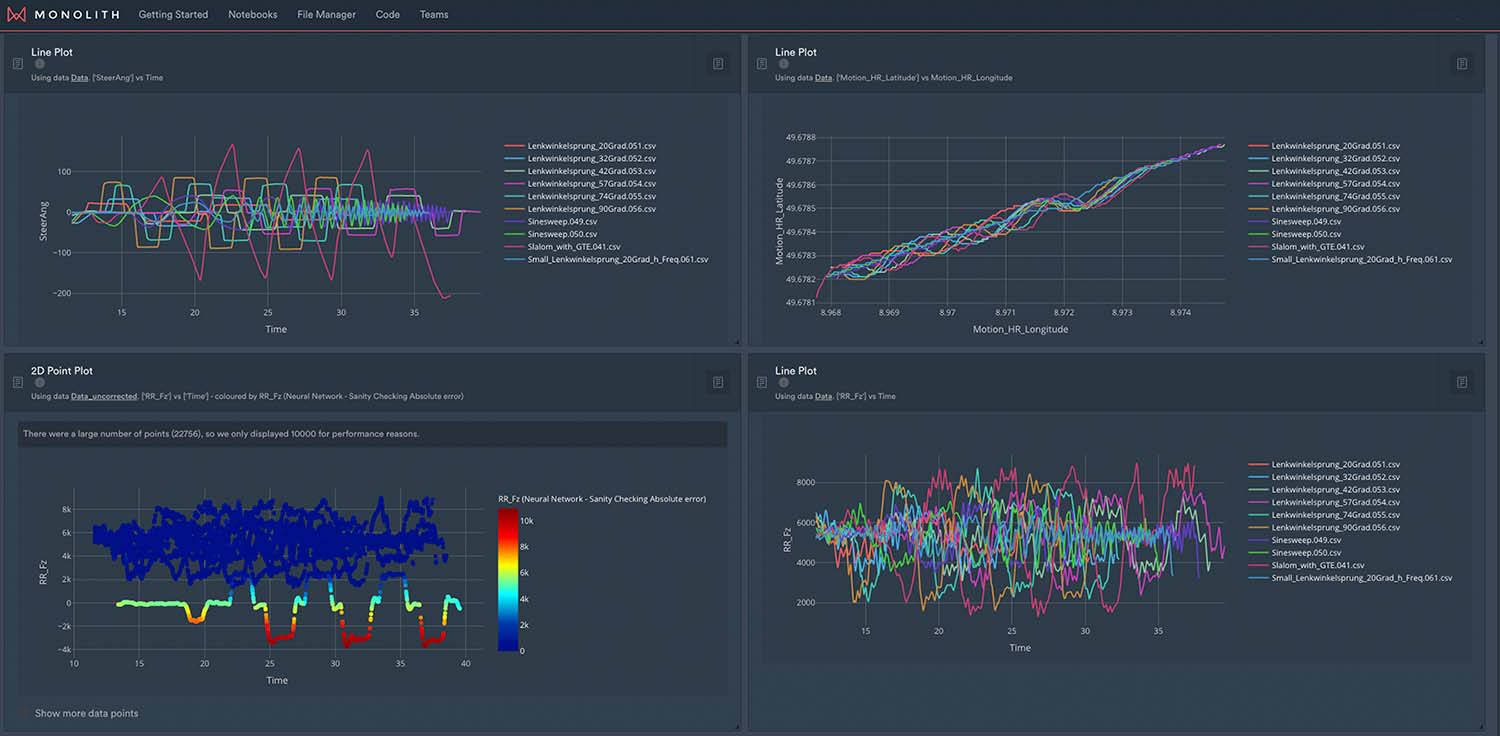The width and height of the screenshot is (1500, 736).
Task: Click info dot under SteerAng Line Plot title
Action: point(40,64)
